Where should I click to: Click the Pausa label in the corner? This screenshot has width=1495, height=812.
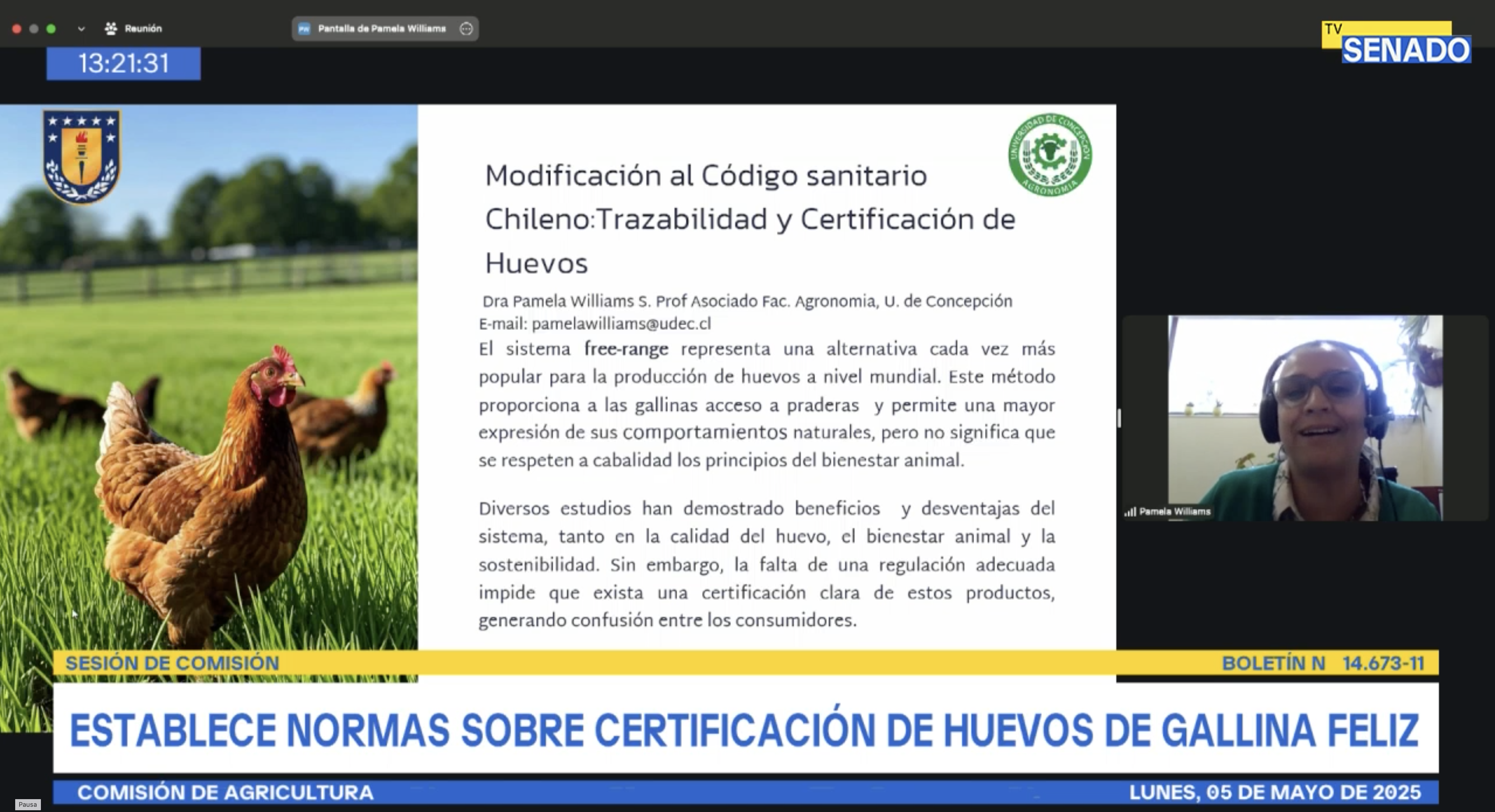click(x=27, y=804)
